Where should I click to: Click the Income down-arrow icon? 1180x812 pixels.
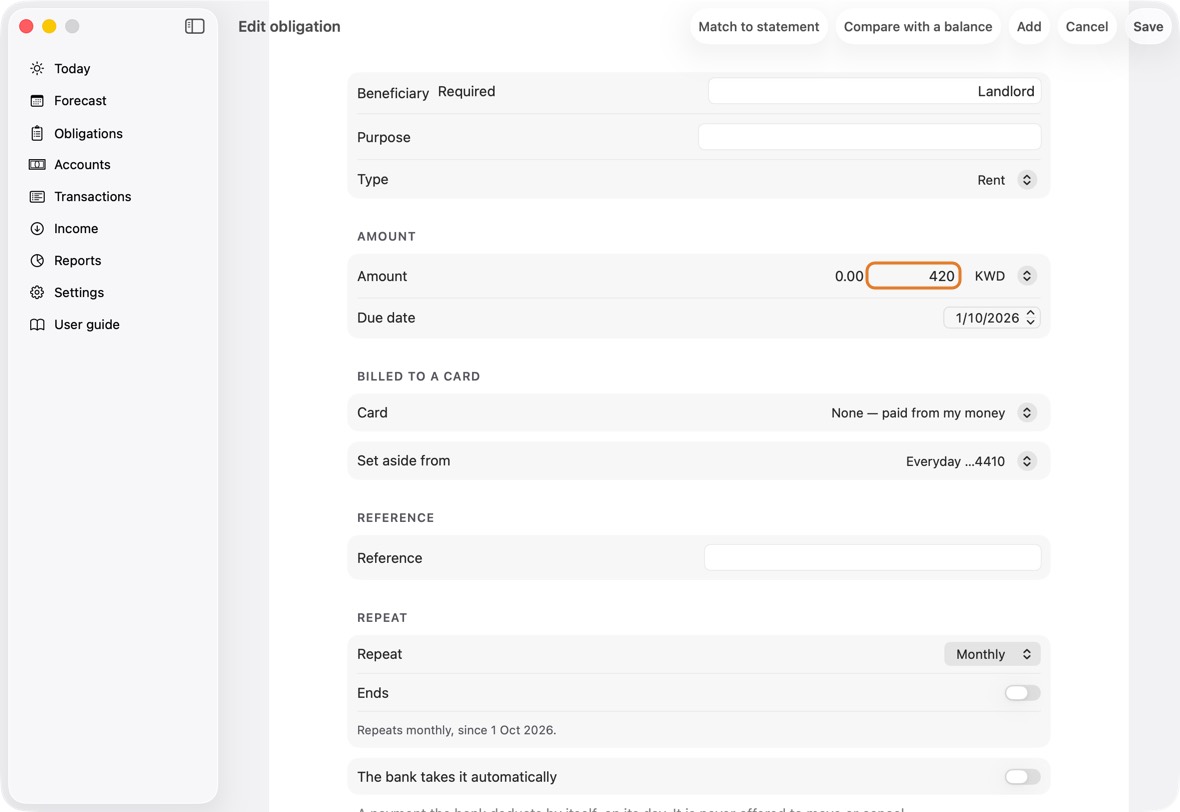[x=37, y=229]
